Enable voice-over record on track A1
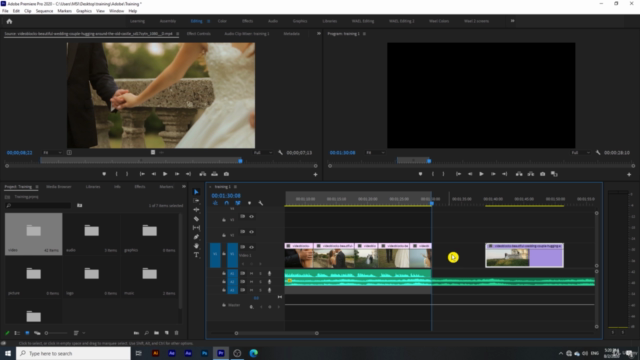The width and height of the screenshot is (640, 360). [x=269, y=273]
